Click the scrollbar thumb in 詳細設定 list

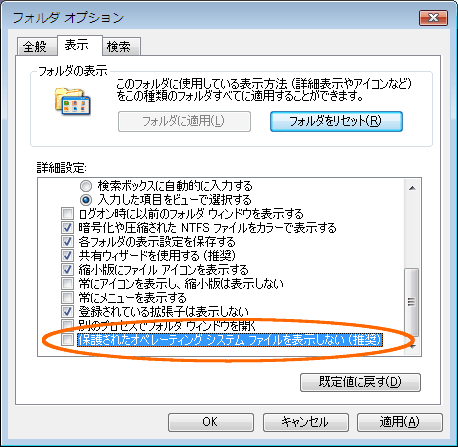click(x=412, y=302)
